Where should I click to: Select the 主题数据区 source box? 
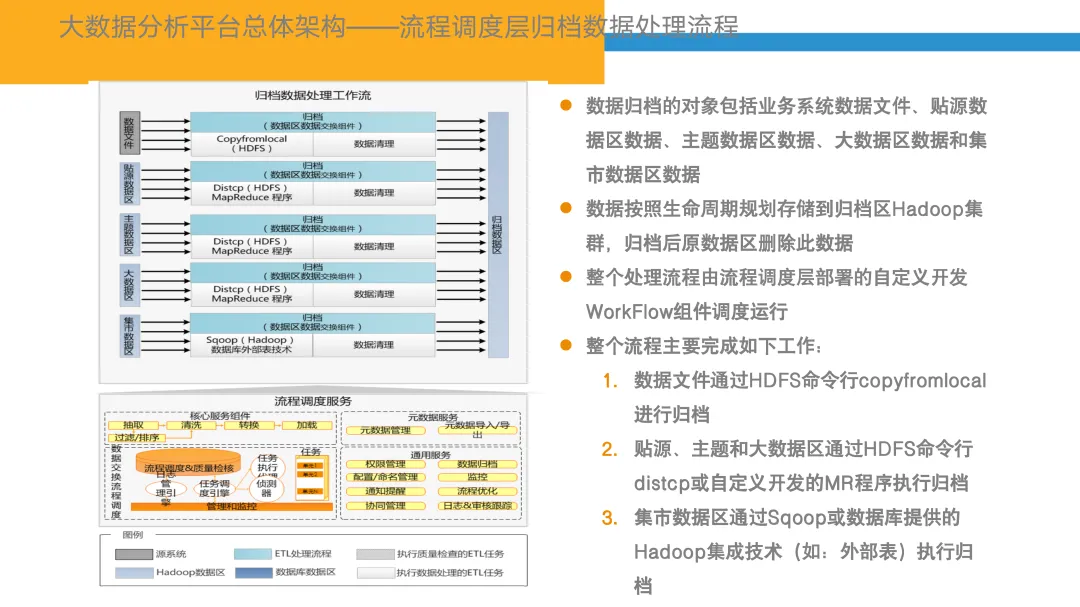pyautogui.click(x=129, y=234)
